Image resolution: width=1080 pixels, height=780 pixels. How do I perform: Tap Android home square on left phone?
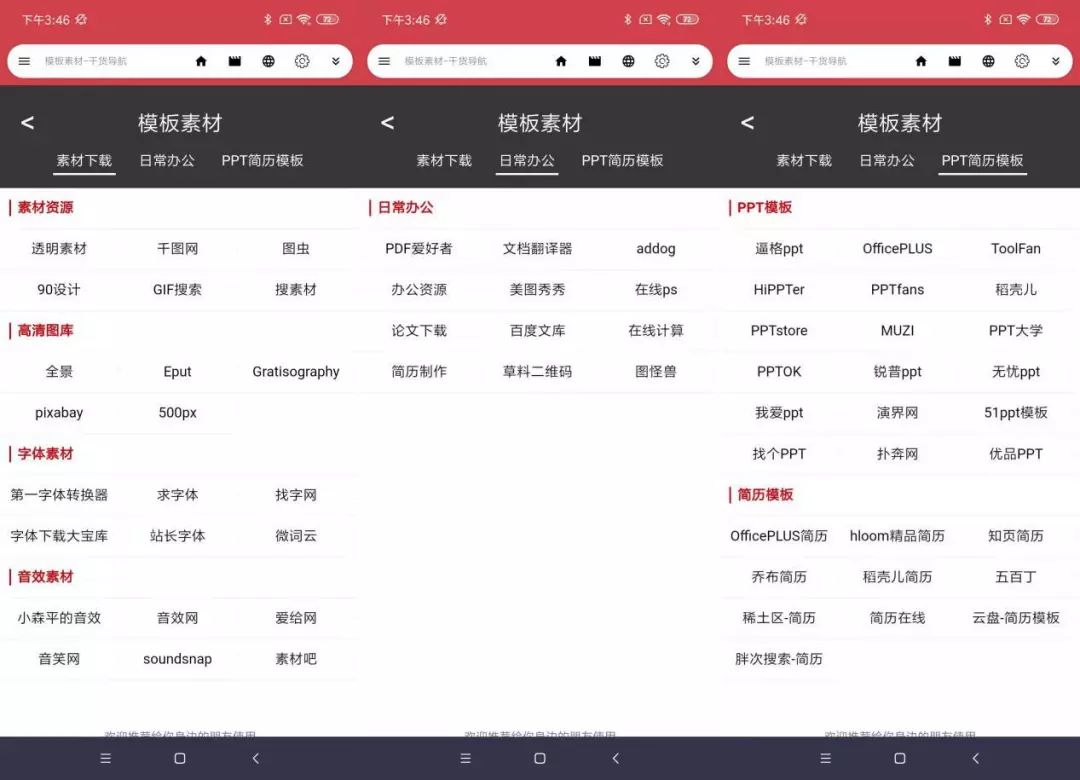(x=180, y=759)
